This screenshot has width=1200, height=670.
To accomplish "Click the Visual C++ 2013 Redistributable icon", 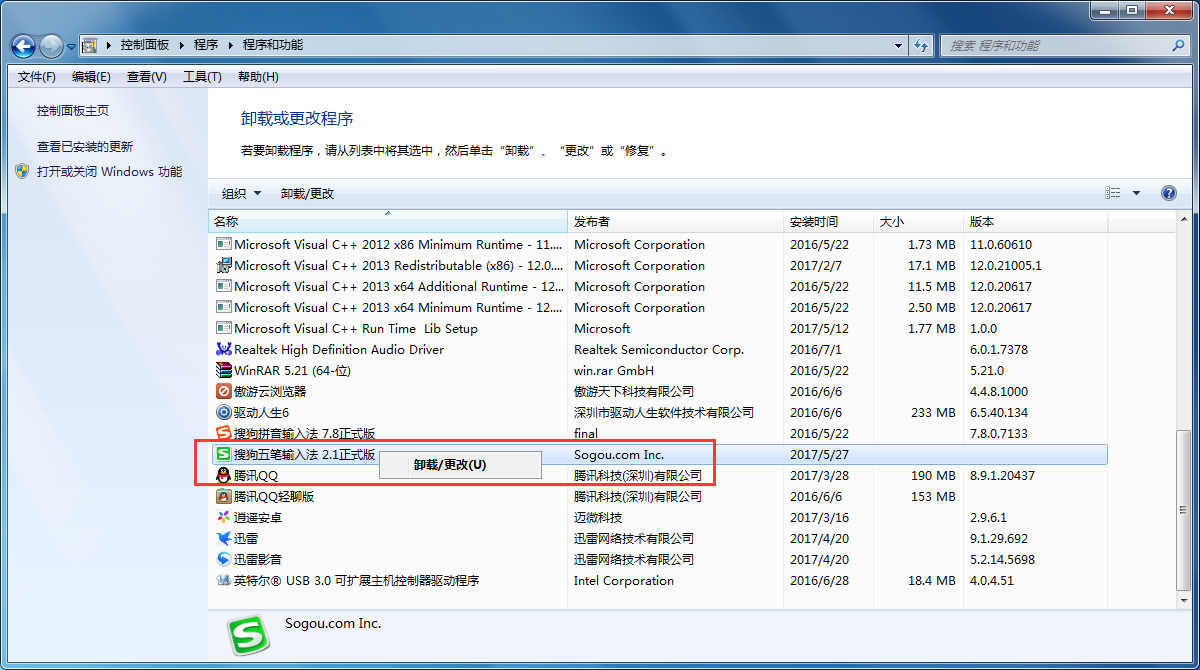I will [x=224, y=265].
